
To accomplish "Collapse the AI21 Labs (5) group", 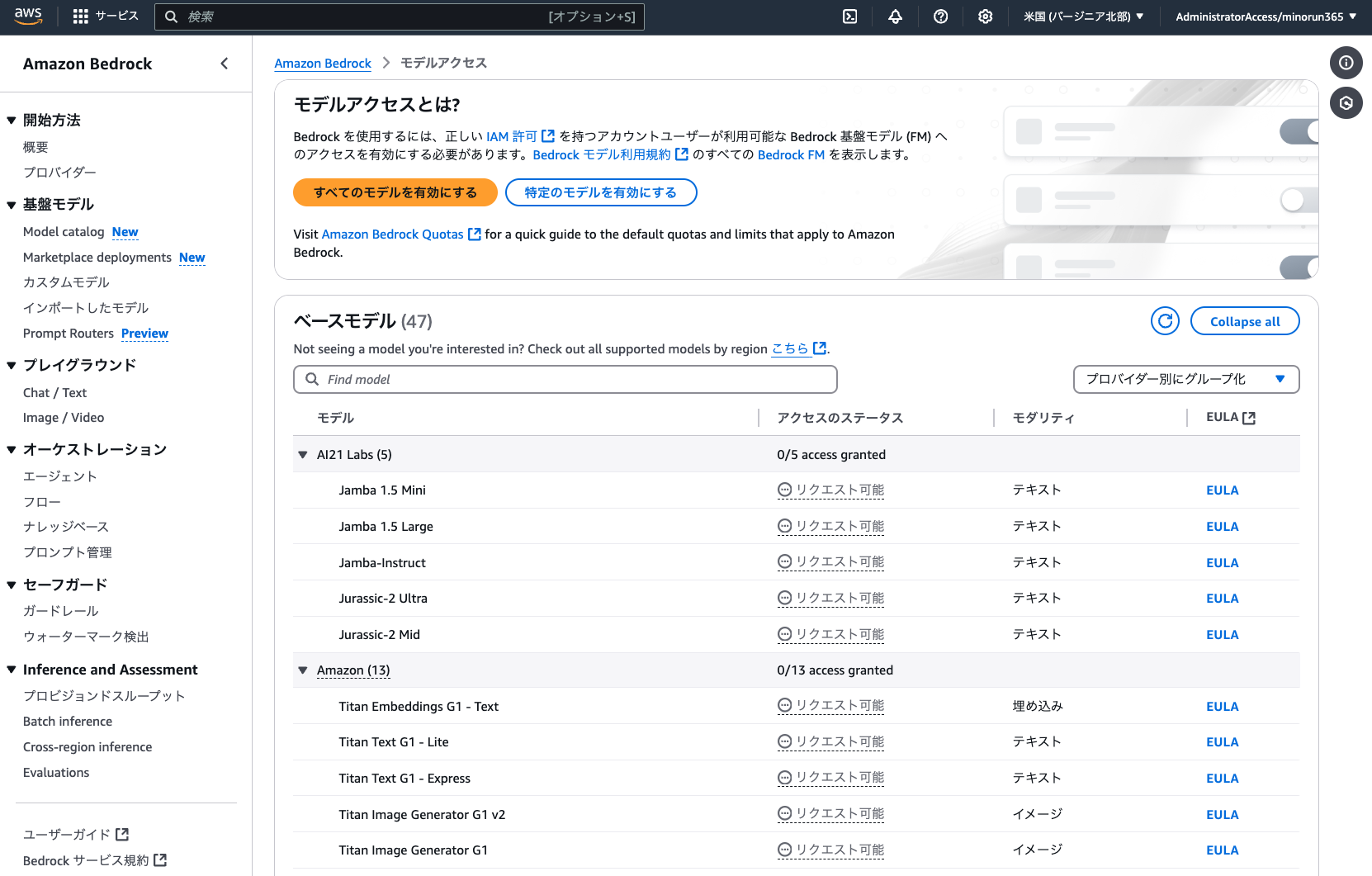I will click(303, 455).
